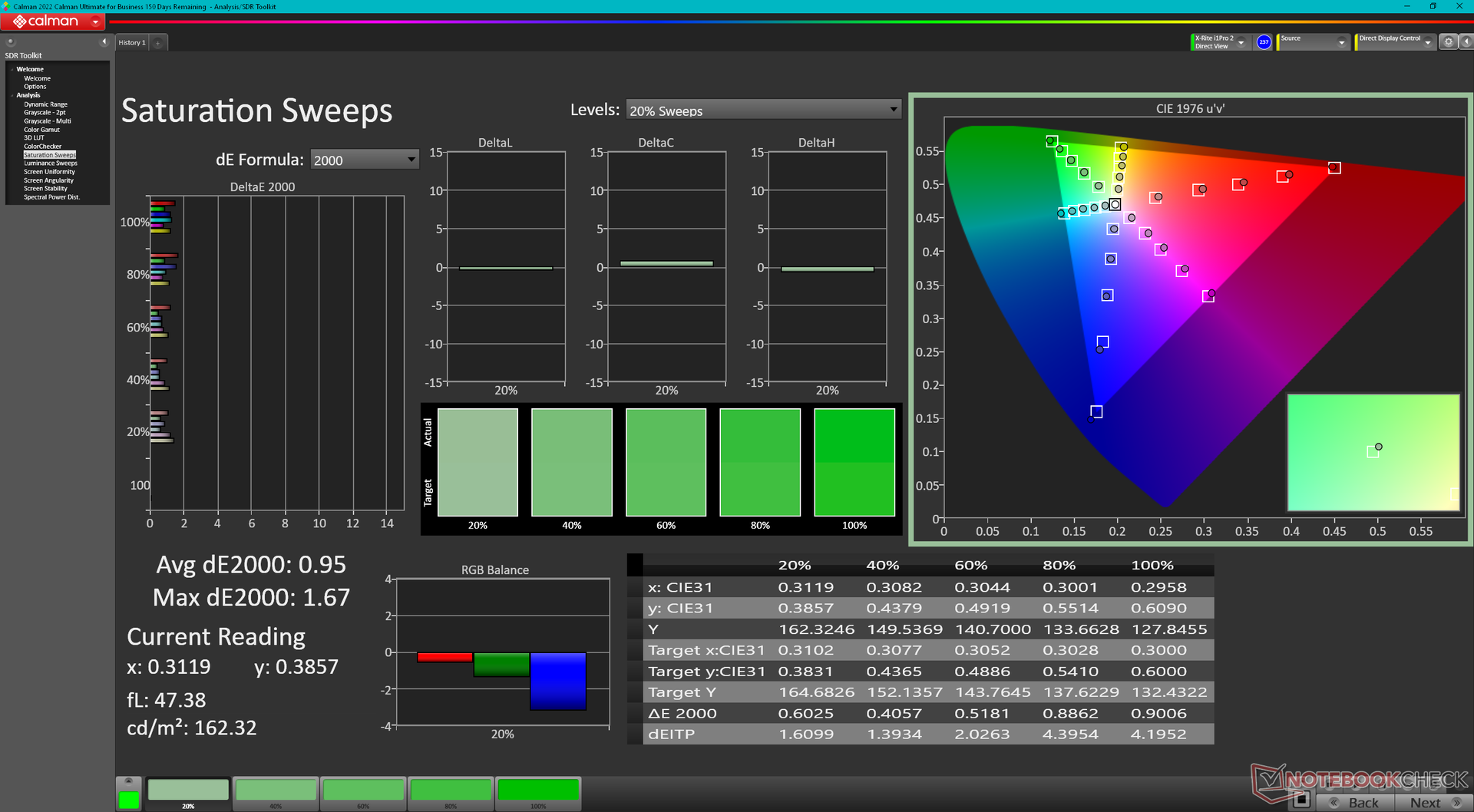Open the Levels 20% Sweeps dropdown
This screenshot has height=812, width=1474.
click(x=763, y=111)
